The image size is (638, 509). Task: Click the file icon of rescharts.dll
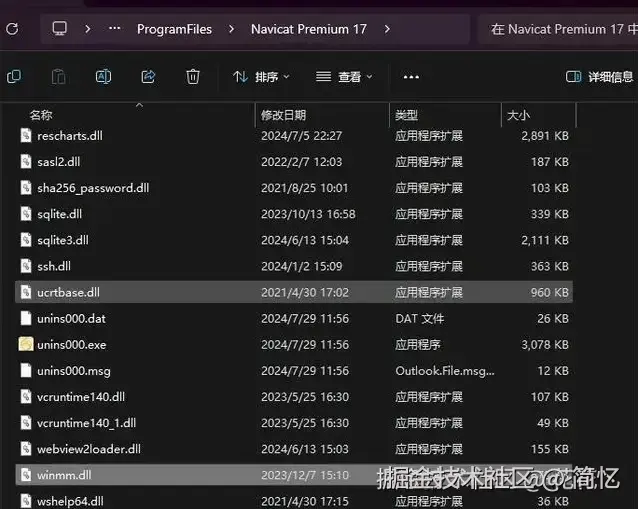(x=26, y=135)
